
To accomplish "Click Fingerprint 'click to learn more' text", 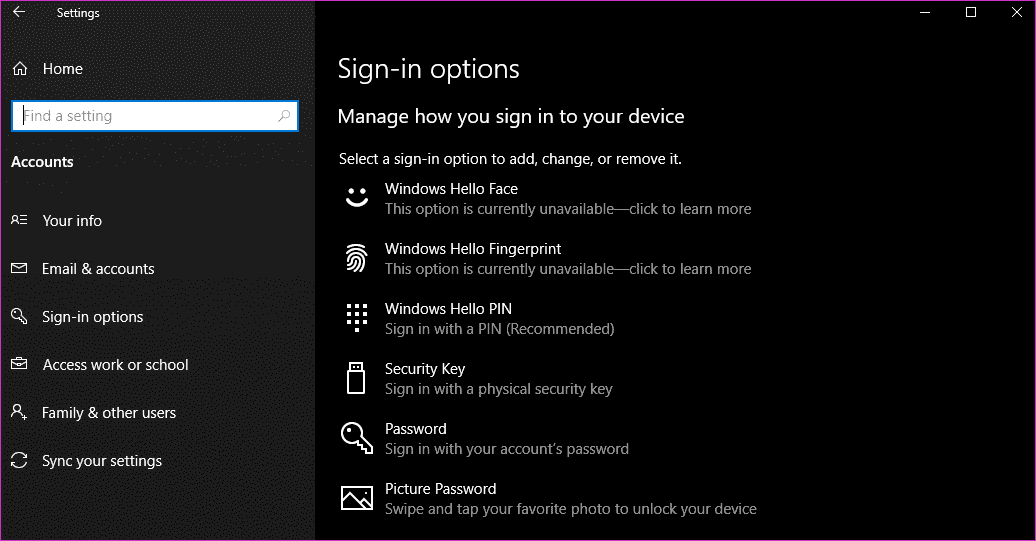I will (x=690, y=269).
